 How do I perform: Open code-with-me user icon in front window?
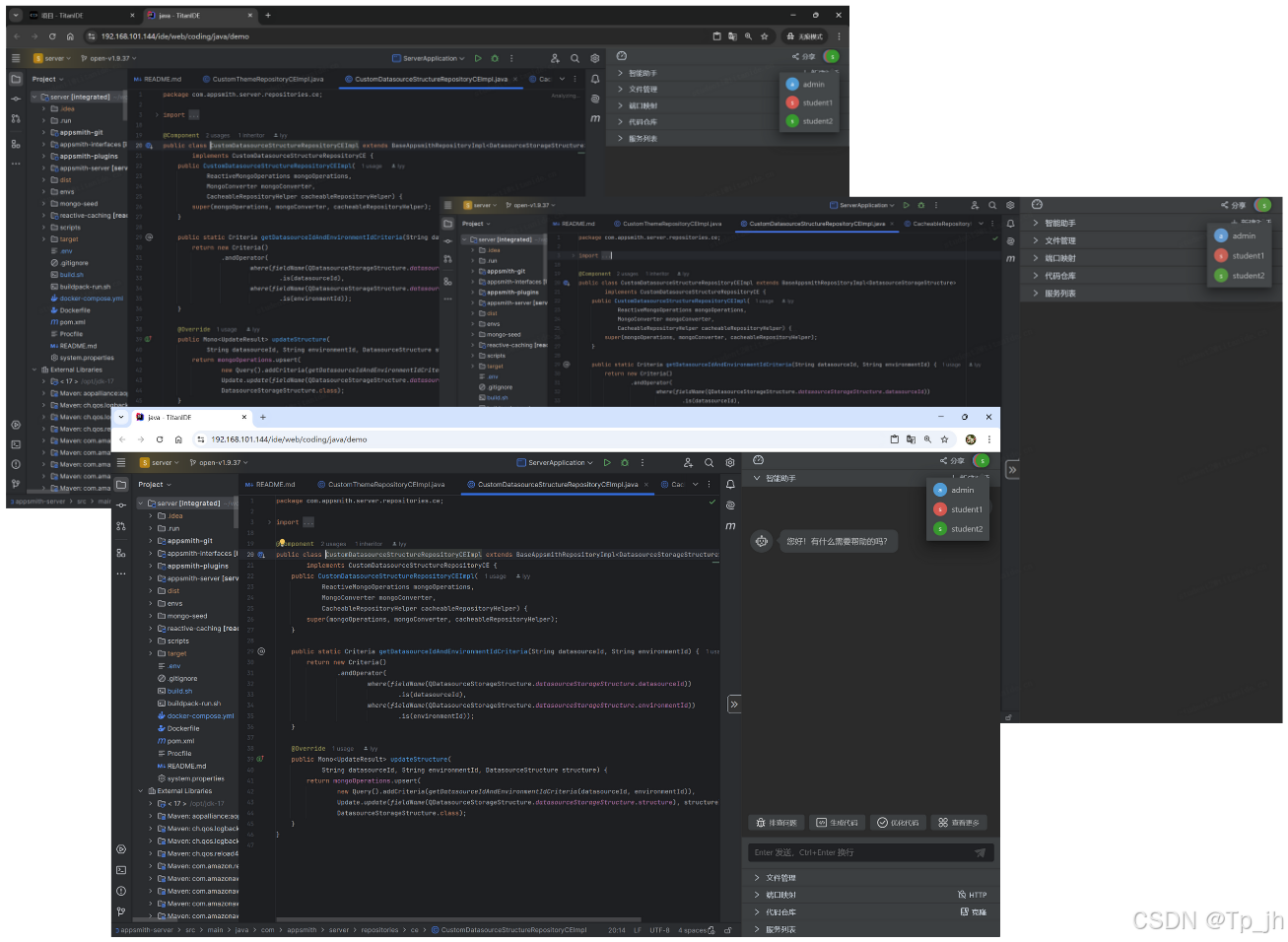click(688, 462)
